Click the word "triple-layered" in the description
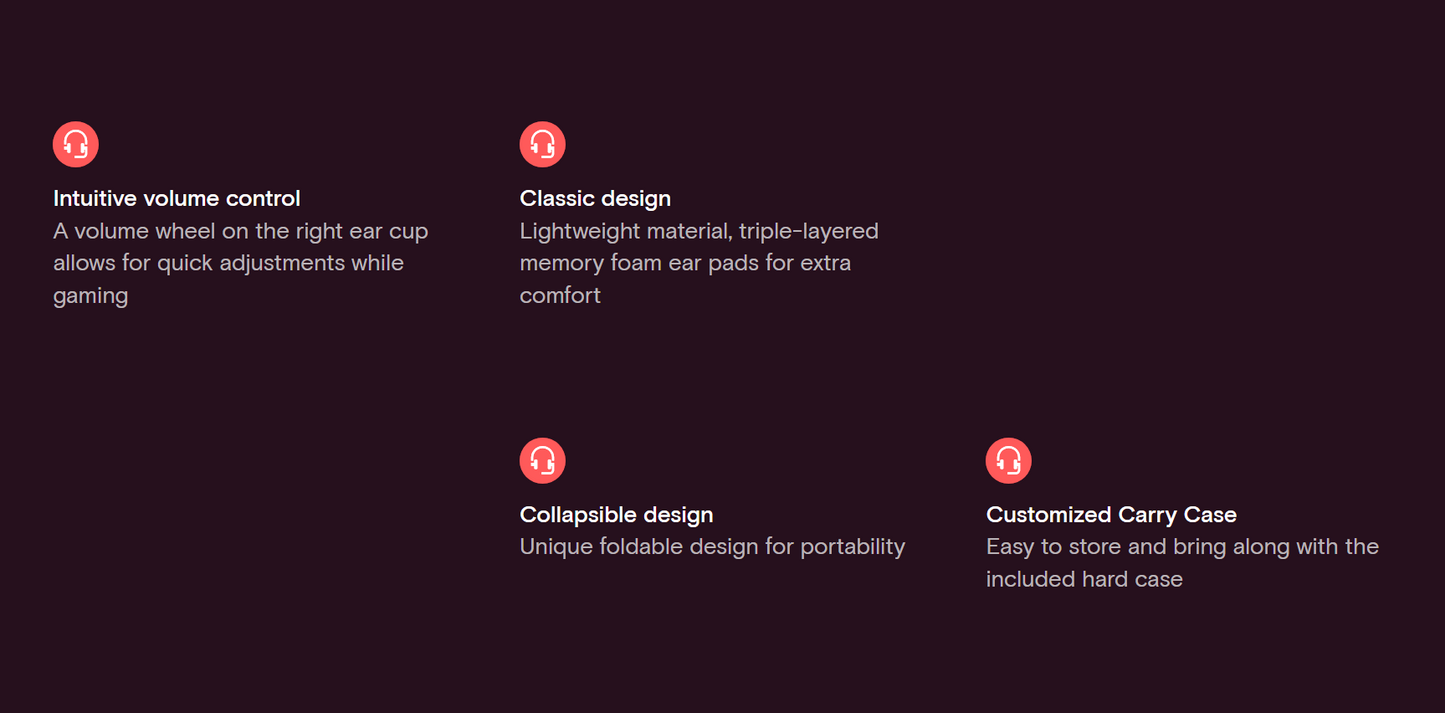 point(808,231)
